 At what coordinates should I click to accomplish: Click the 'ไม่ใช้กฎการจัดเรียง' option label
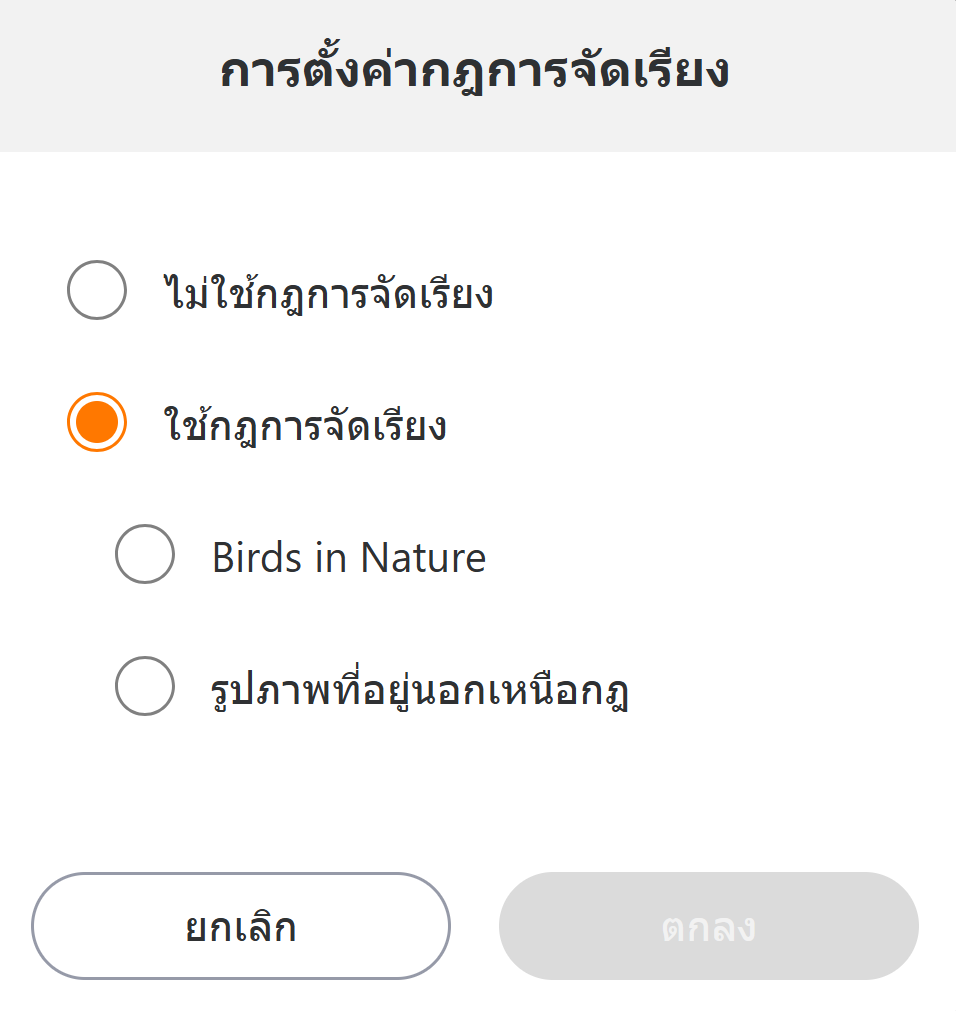point(328,294)
